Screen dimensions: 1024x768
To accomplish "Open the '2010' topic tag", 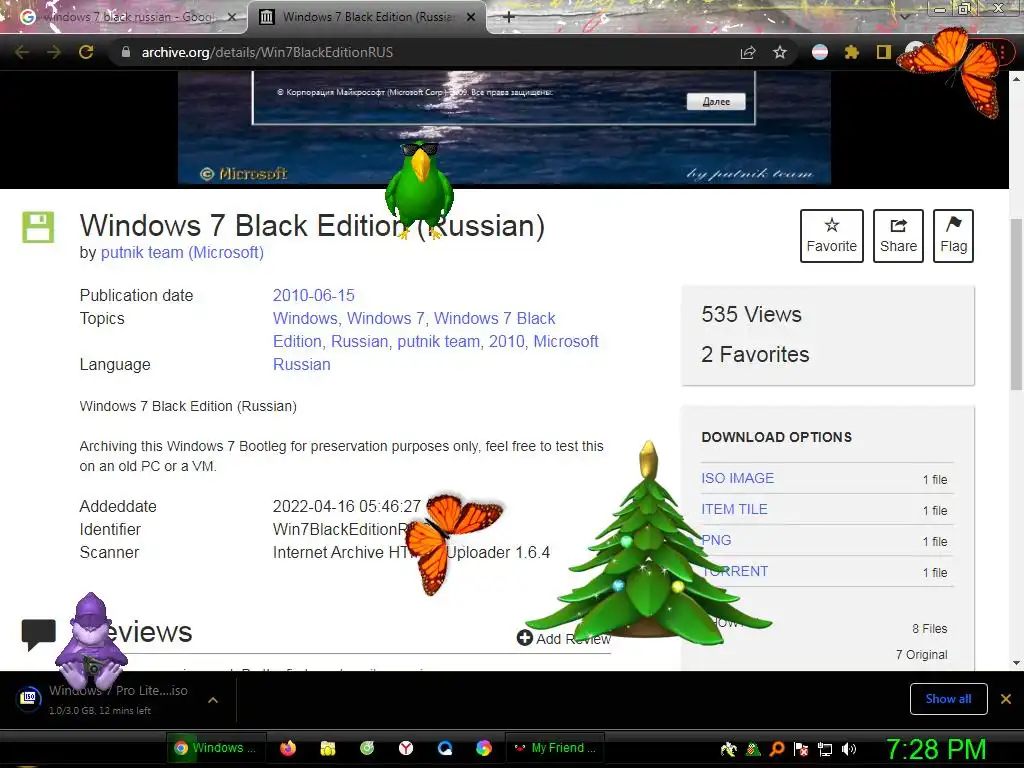I will coord(506,342).
